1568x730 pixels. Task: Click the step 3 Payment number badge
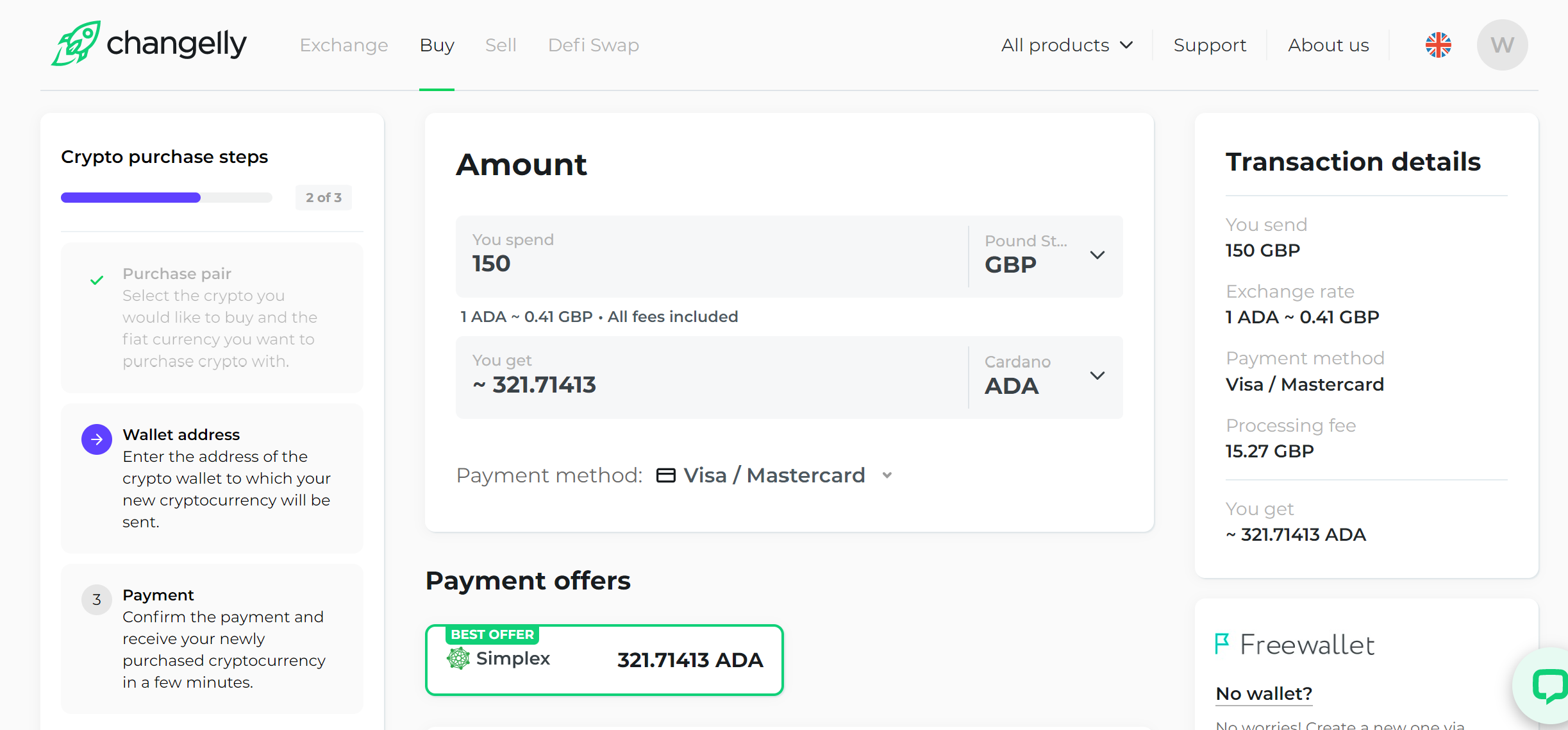[x=97, y=600]
